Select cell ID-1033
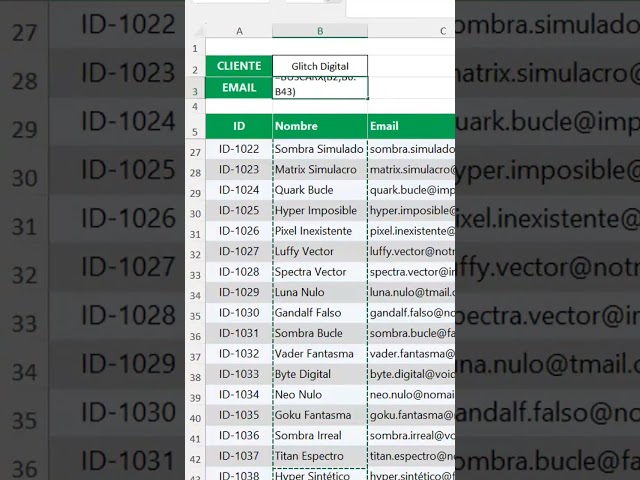 click(239, 374)
